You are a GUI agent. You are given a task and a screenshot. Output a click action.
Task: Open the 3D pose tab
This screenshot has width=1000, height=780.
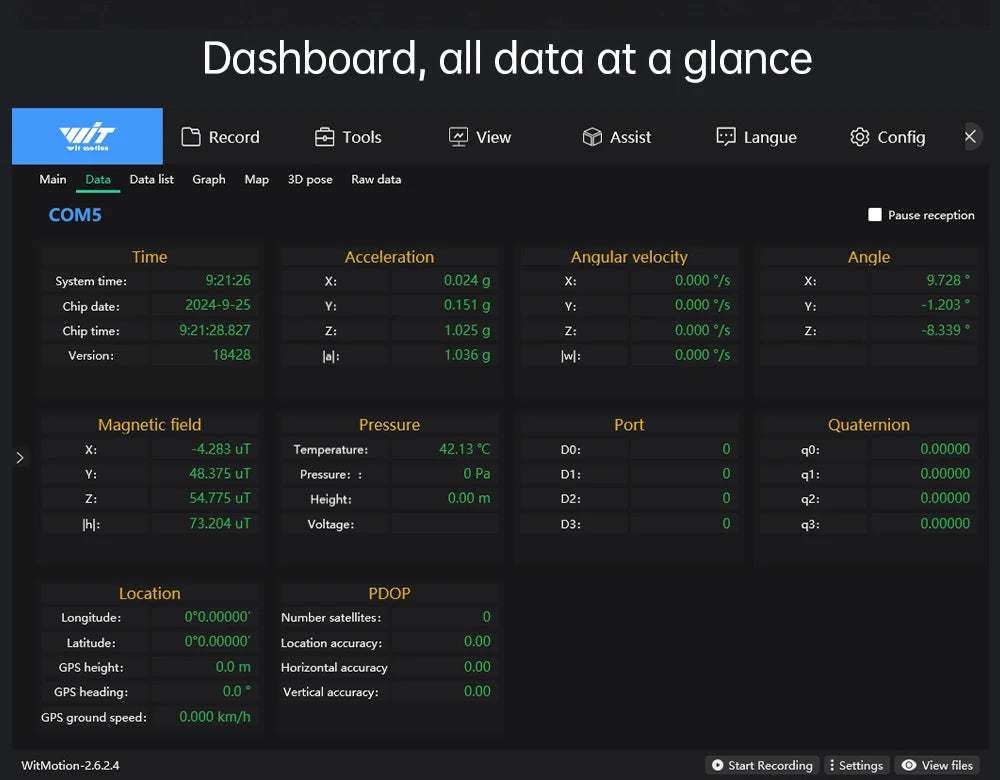pos(310,179)
